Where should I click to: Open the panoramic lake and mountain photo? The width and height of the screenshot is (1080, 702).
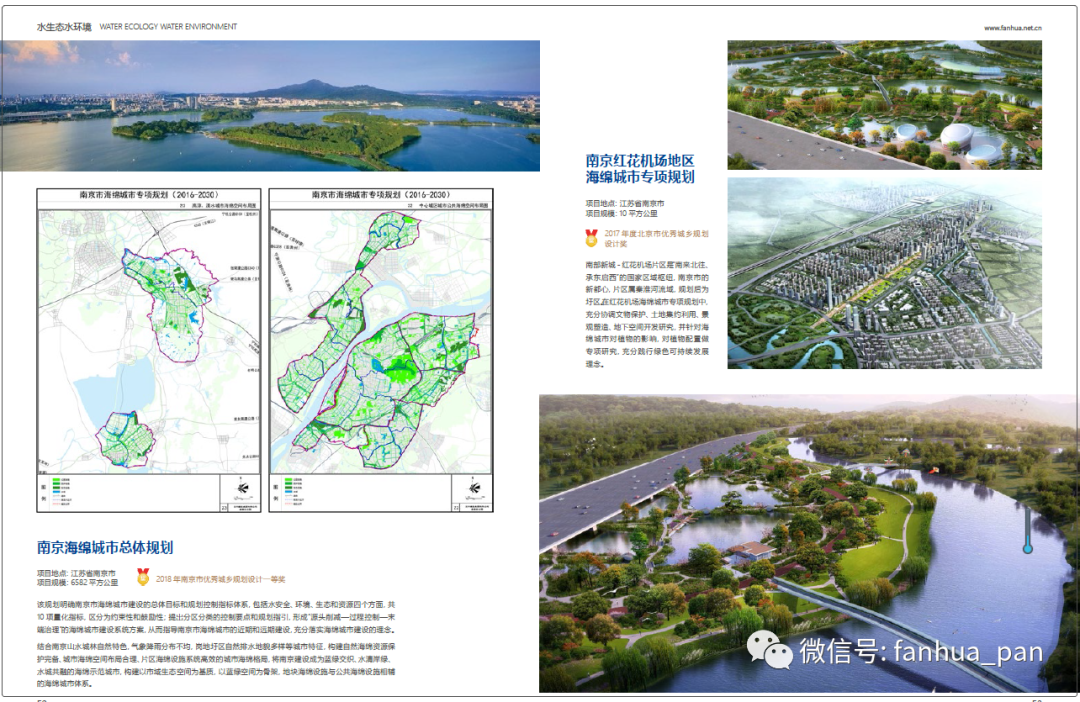[x=270, y=106]
